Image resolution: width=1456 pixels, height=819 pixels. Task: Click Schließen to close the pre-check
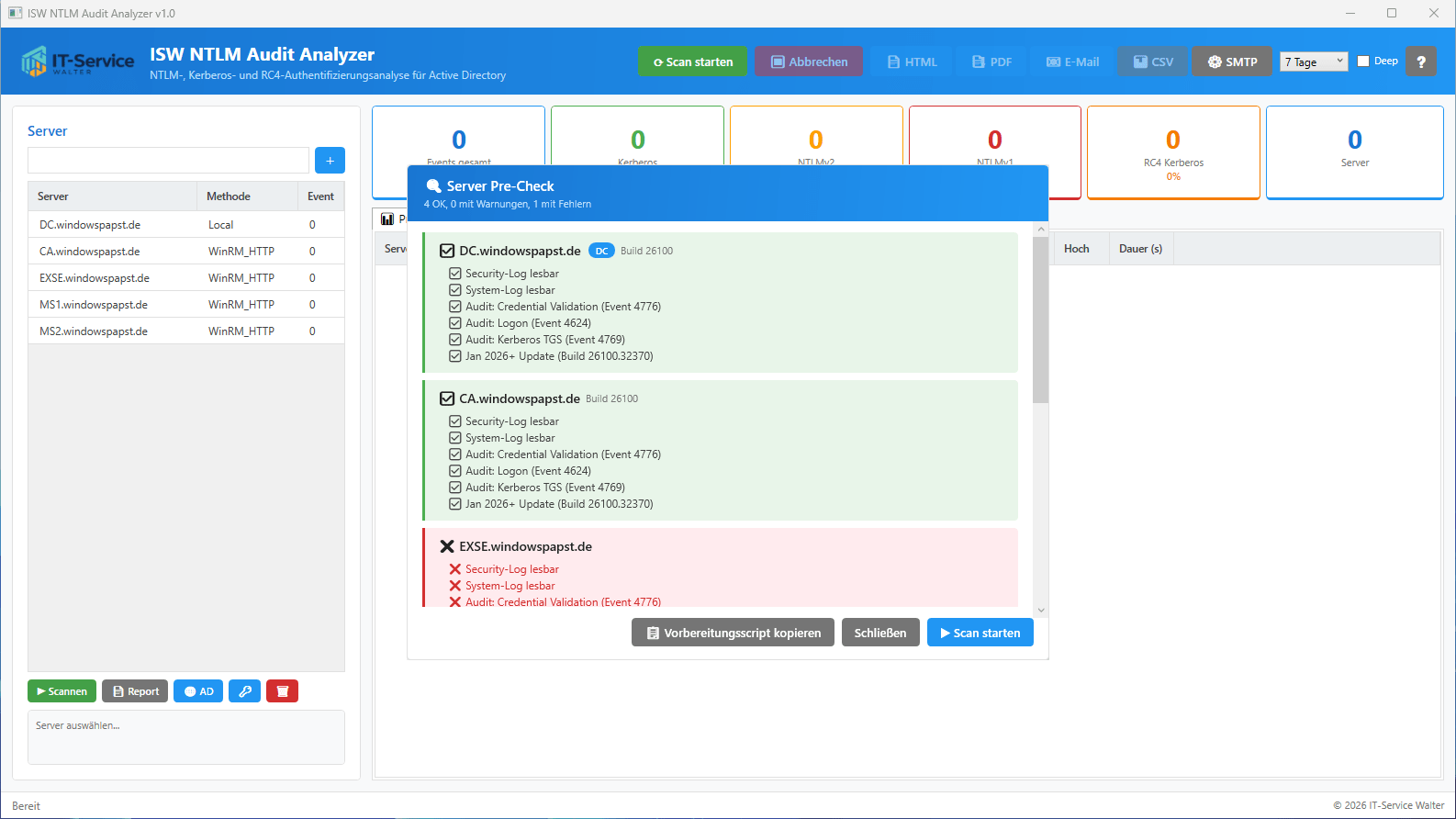880,633
